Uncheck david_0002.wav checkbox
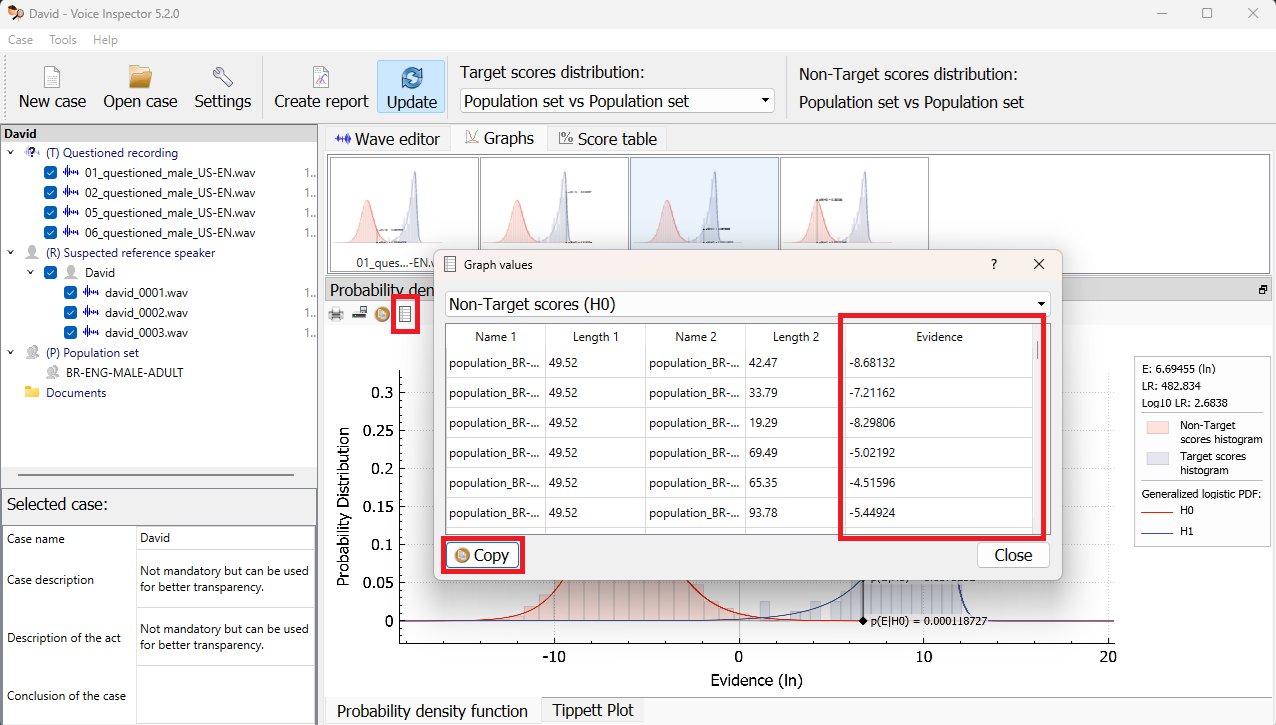The height and width of the screenshot is (725, 1276). (x=71, y=313)
